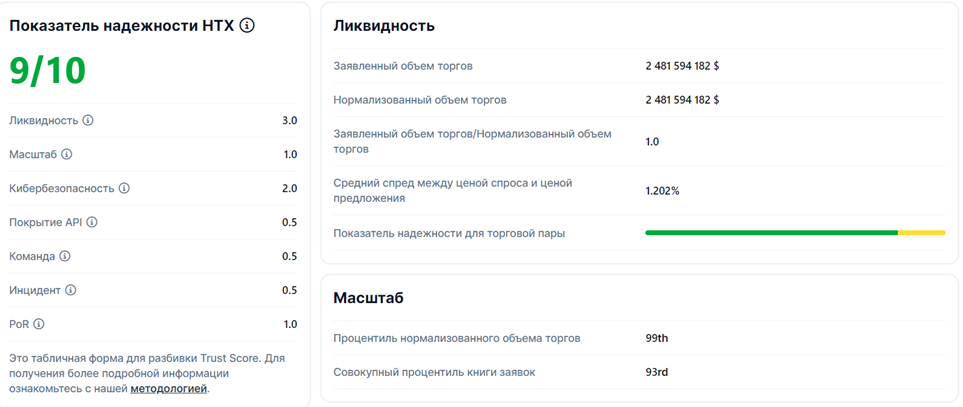
Task: Click Инцидент score value 0.5
Action: (290, 290)
